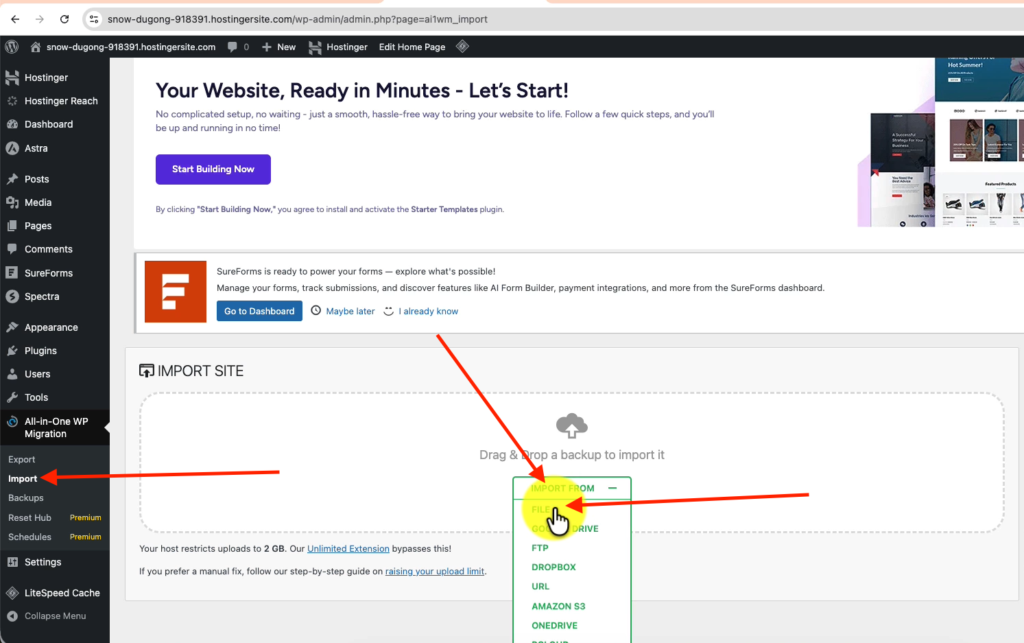This screenshot has width=1024, height=643.
Task: Click the Astra icon in sidebar
Action: click(x=12, y=148)
